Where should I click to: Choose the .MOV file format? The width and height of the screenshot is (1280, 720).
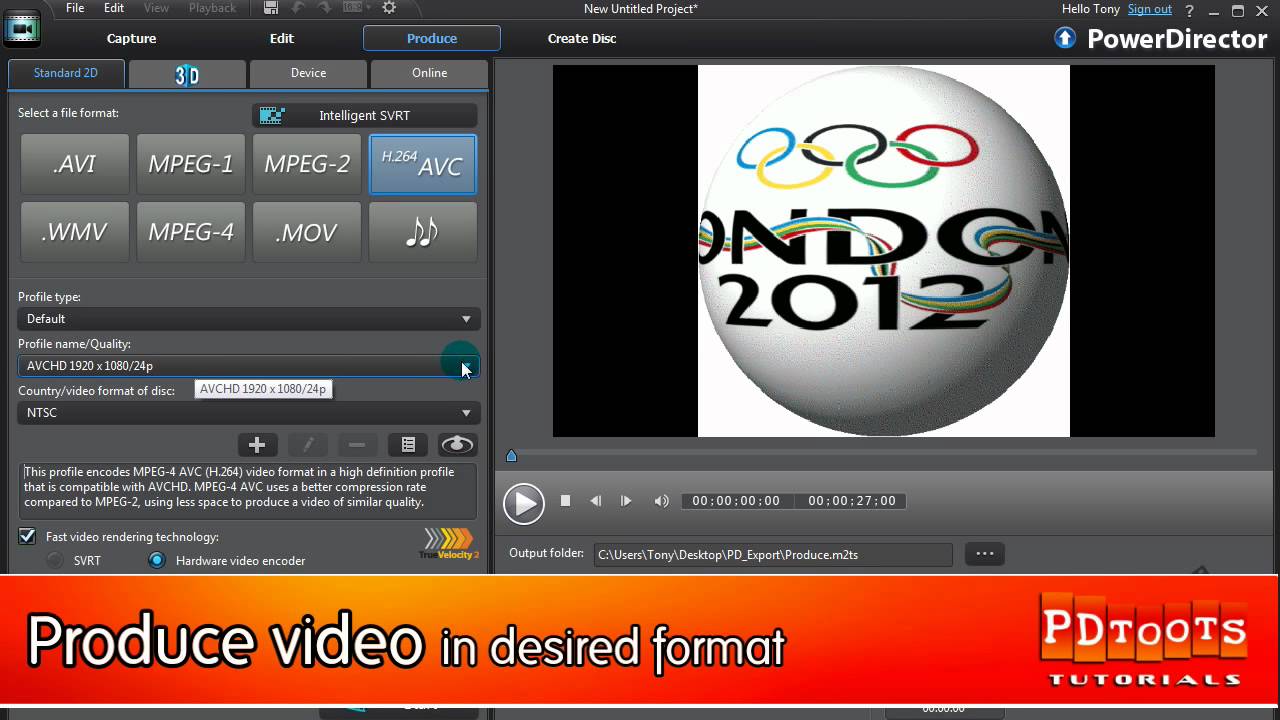coord(307,232)
